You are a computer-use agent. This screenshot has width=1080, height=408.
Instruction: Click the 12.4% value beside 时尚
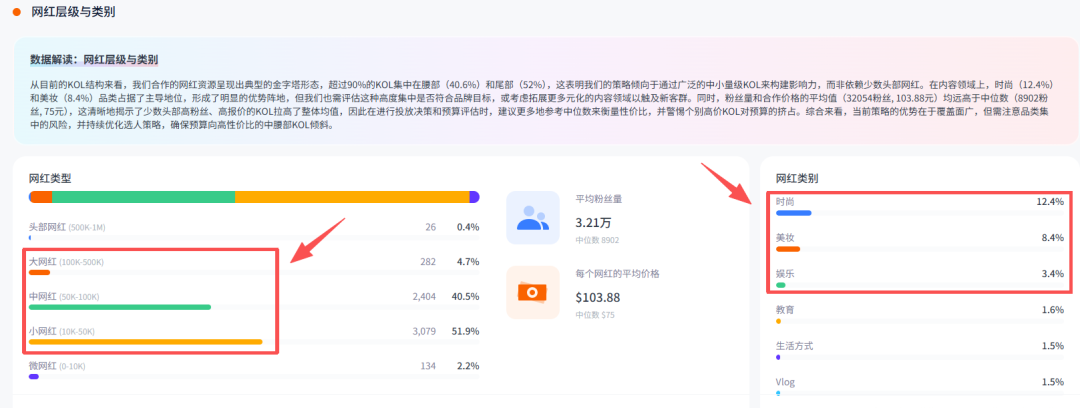coord(1050,201)
